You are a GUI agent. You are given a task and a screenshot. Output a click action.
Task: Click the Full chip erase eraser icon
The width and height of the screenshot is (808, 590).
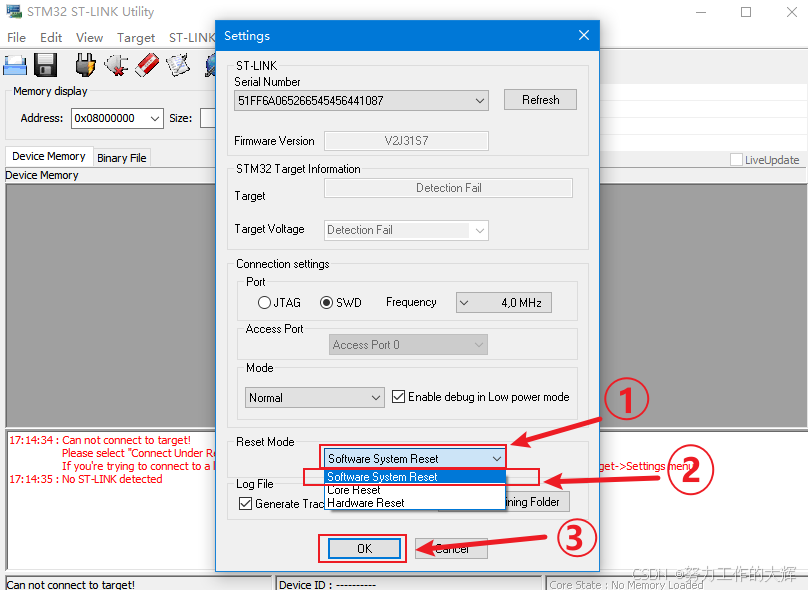pos(147,65)
